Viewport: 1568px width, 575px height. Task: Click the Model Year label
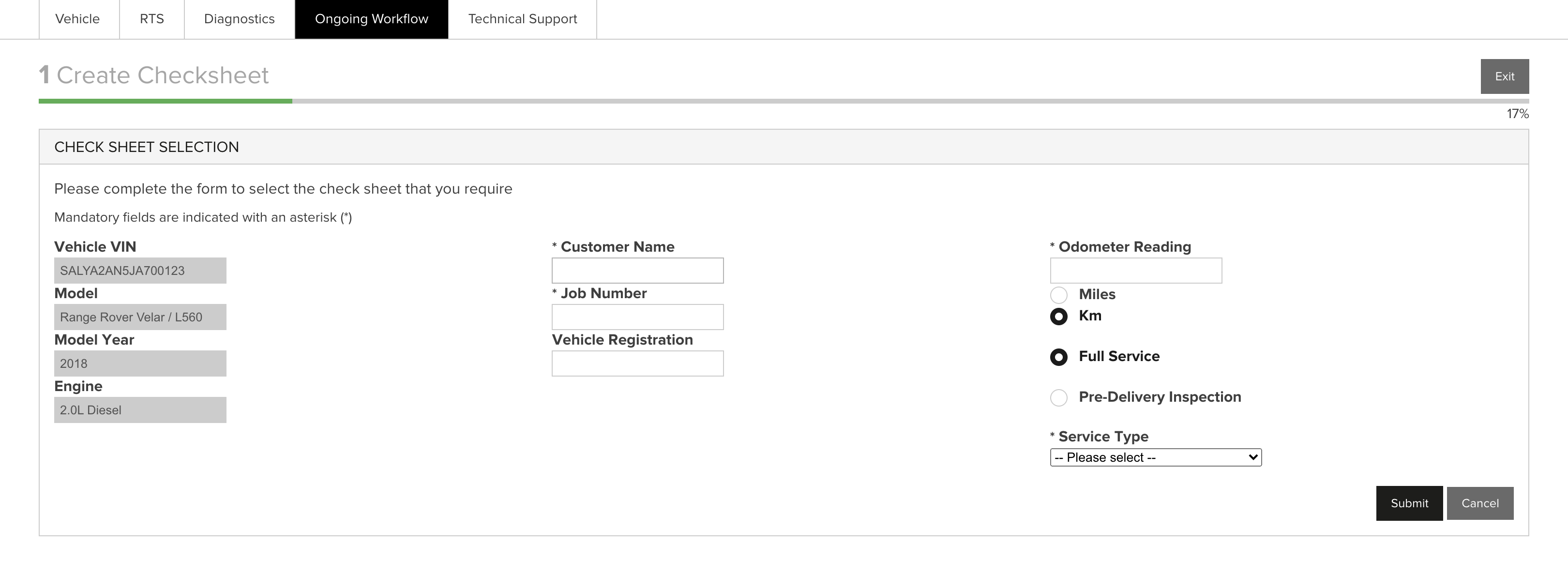click(x=94, y=339)
